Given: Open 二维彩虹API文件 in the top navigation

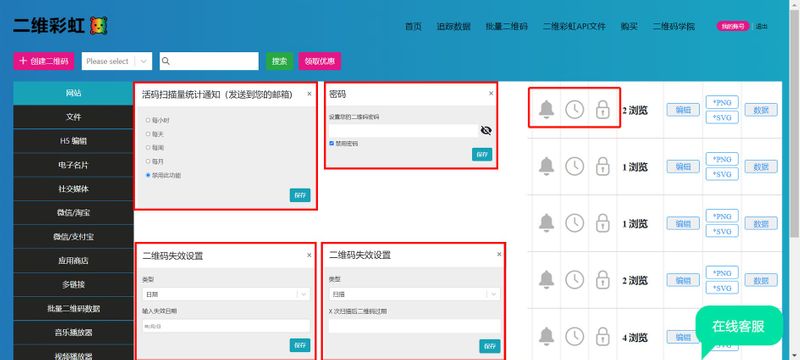Looking at the screenshot, I should [x=574, y=27].
